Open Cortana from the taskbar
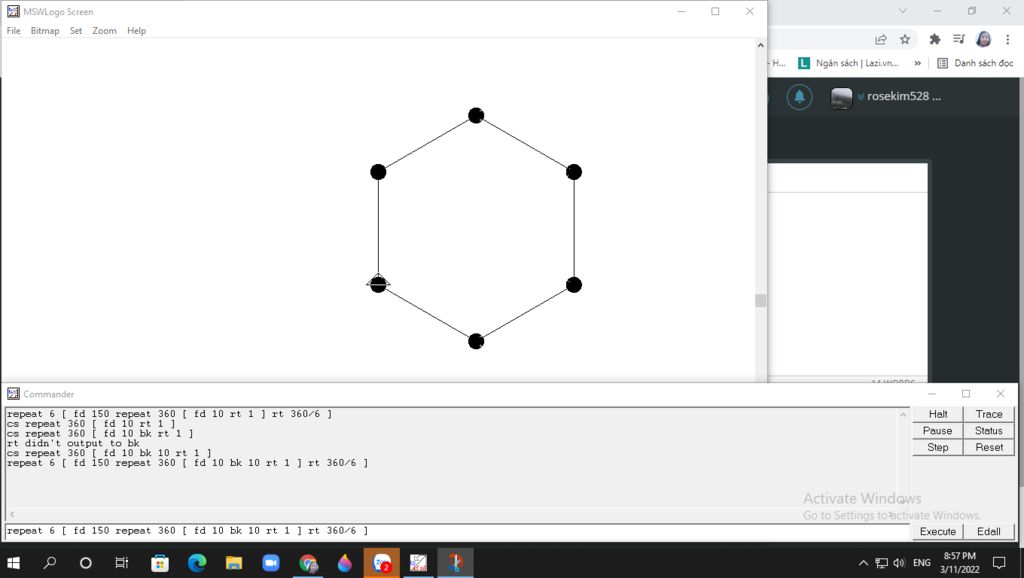 (x=86, y=562)
